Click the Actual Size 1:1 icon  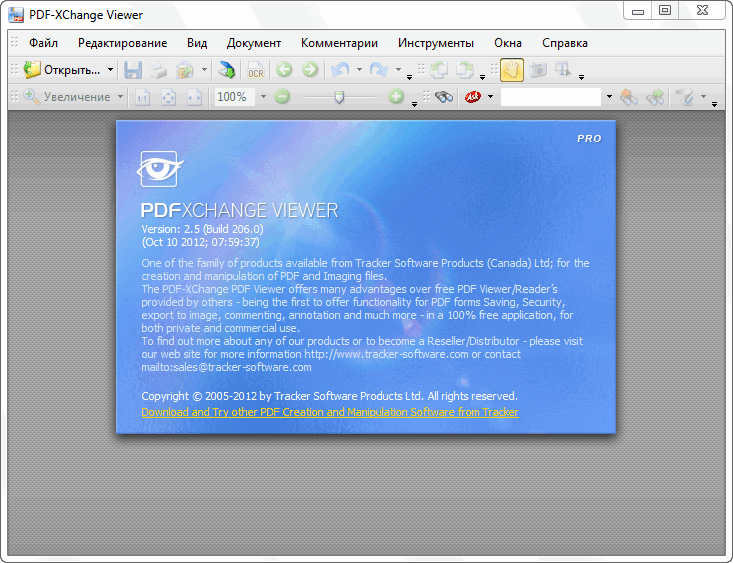tap(143, 97)
